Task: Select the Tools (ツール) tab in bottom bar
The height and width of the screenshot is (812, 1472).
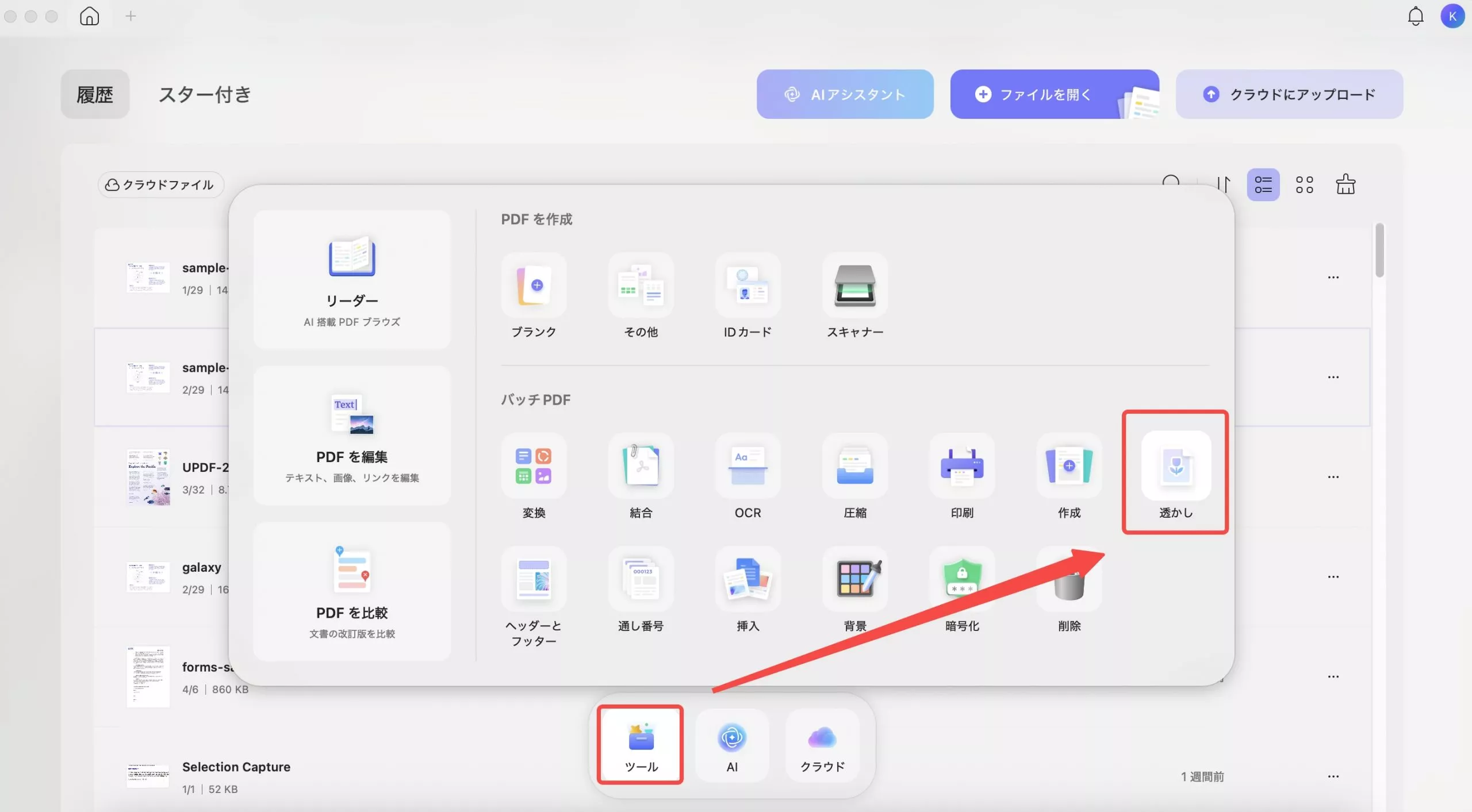Action: coord(641,745)
